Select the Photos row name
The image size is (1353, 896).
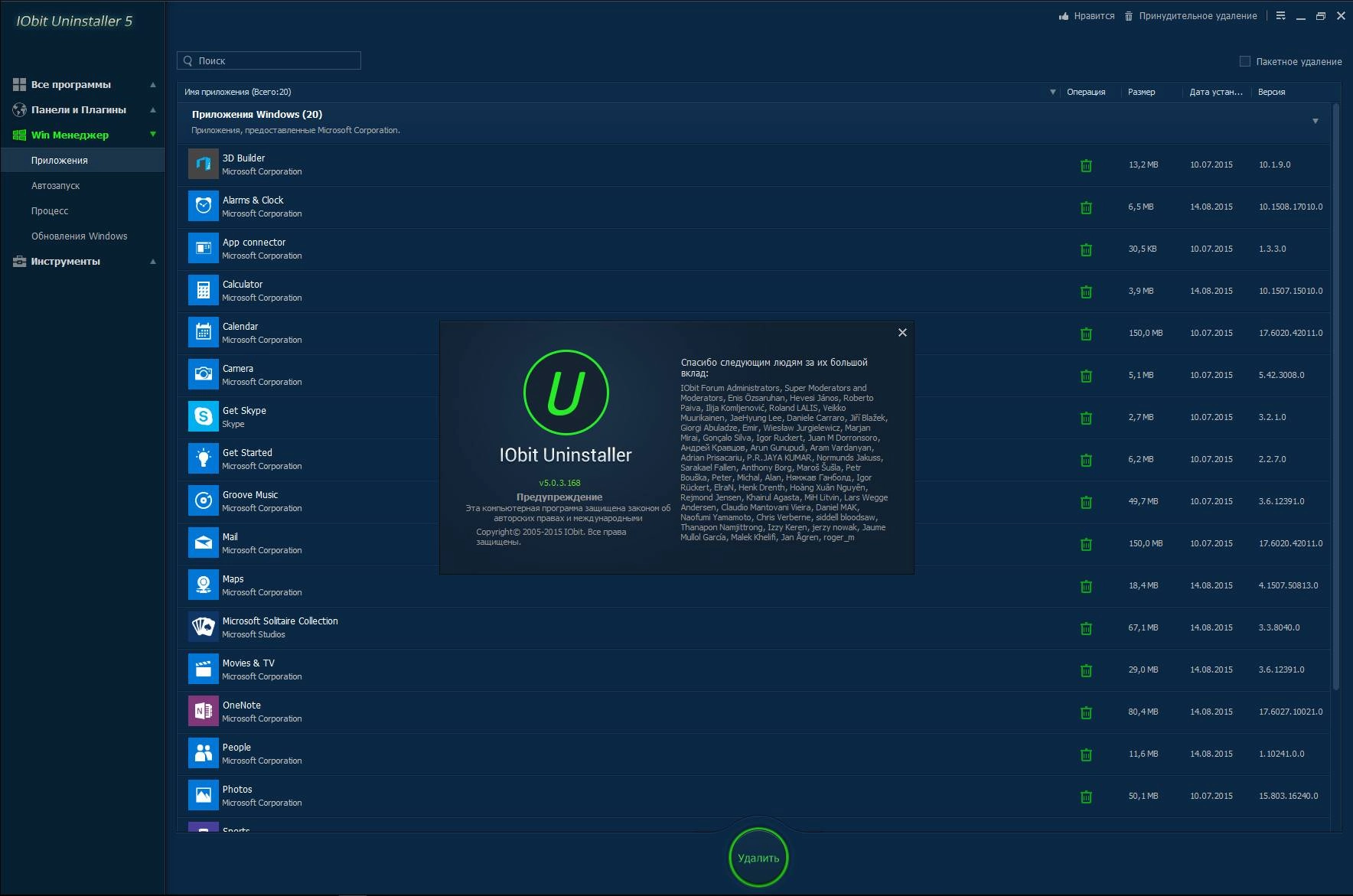tap(237, 790)
